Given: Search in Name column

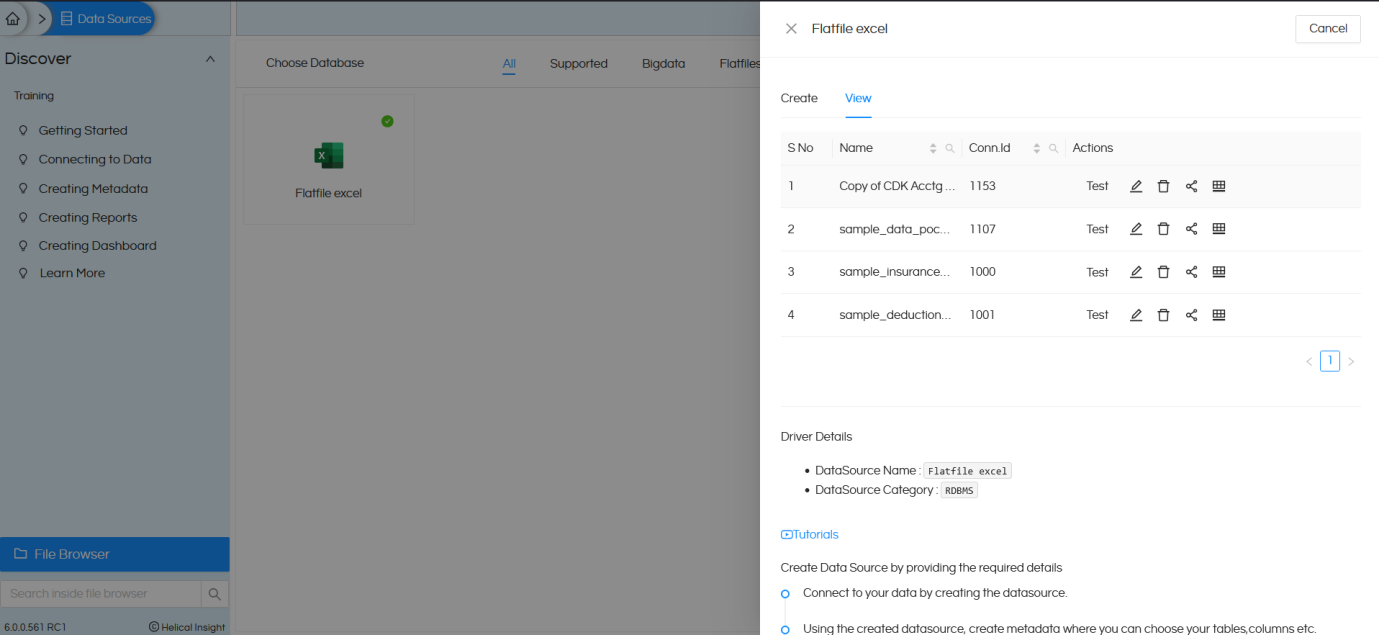Looking at the screenshot, I should coord(950,148).
